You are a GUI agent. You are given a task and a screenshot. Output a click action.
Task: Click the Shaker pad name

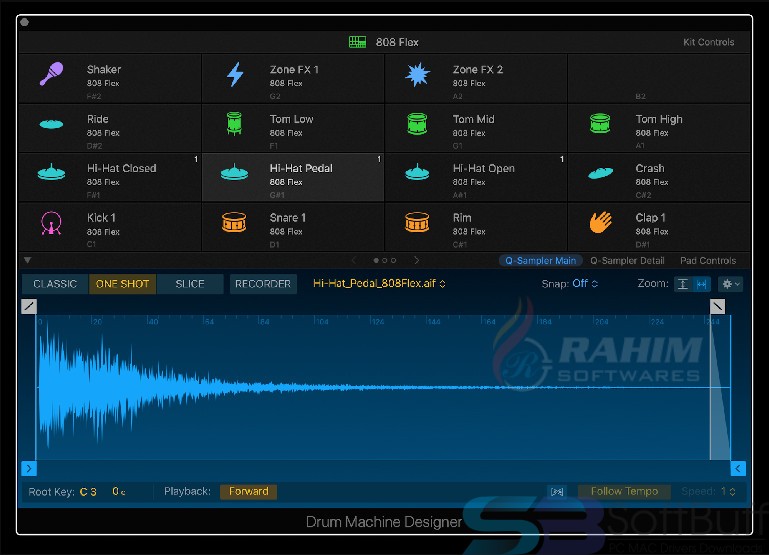(104, 70)
